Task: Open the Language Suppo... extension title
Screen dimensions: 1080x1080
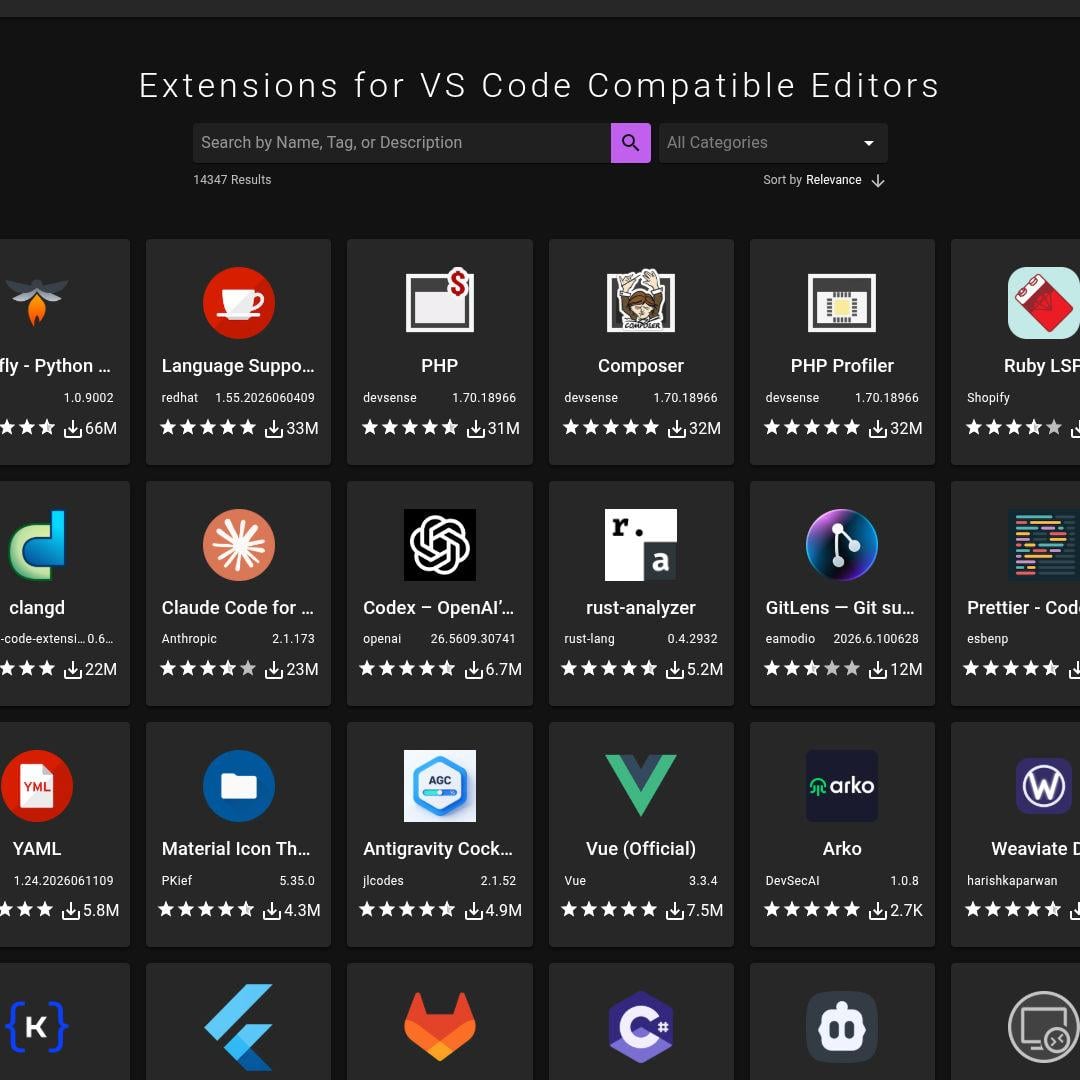Action: pyautogui.click(x=238, y=366)
